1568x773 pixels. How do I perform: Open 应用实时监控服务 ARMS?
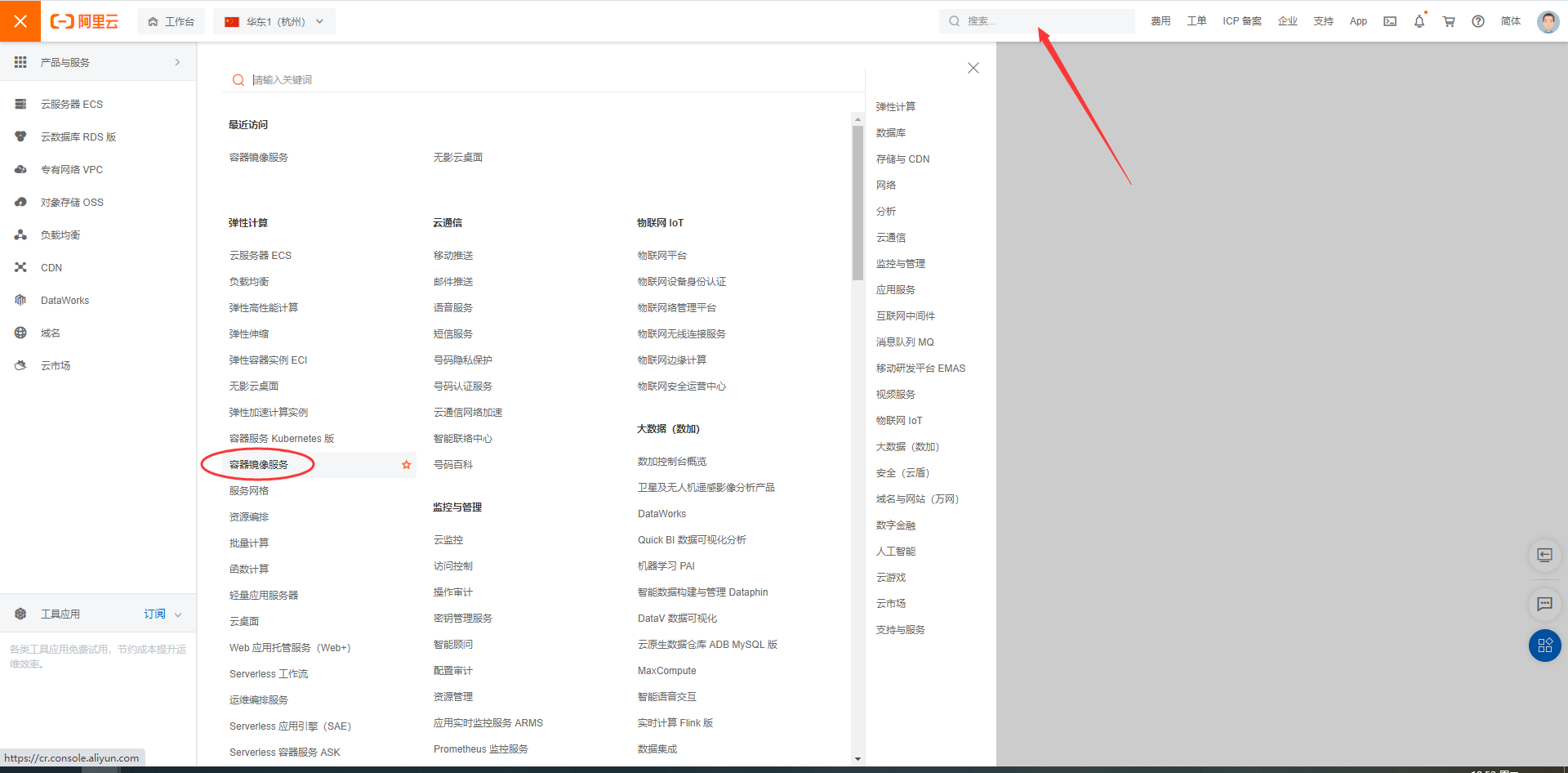[x=488, y=723]
